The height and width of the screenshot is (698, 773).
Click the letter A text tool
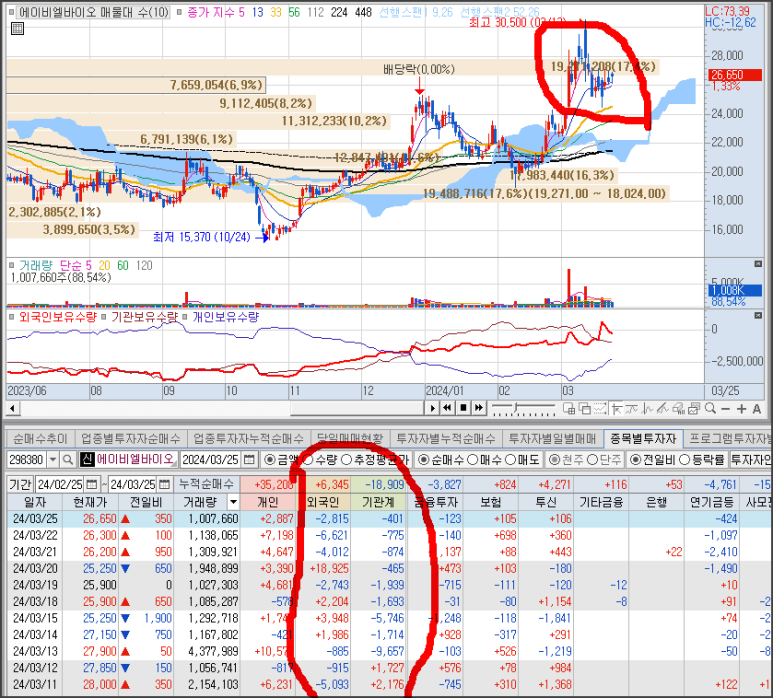point(757,409)
